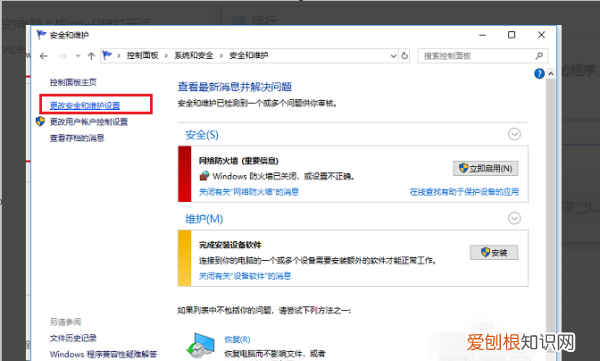Viewport: 600px width, 361px height.
Task: Click the search magnifier icon
Action: (x=539, y=56)
